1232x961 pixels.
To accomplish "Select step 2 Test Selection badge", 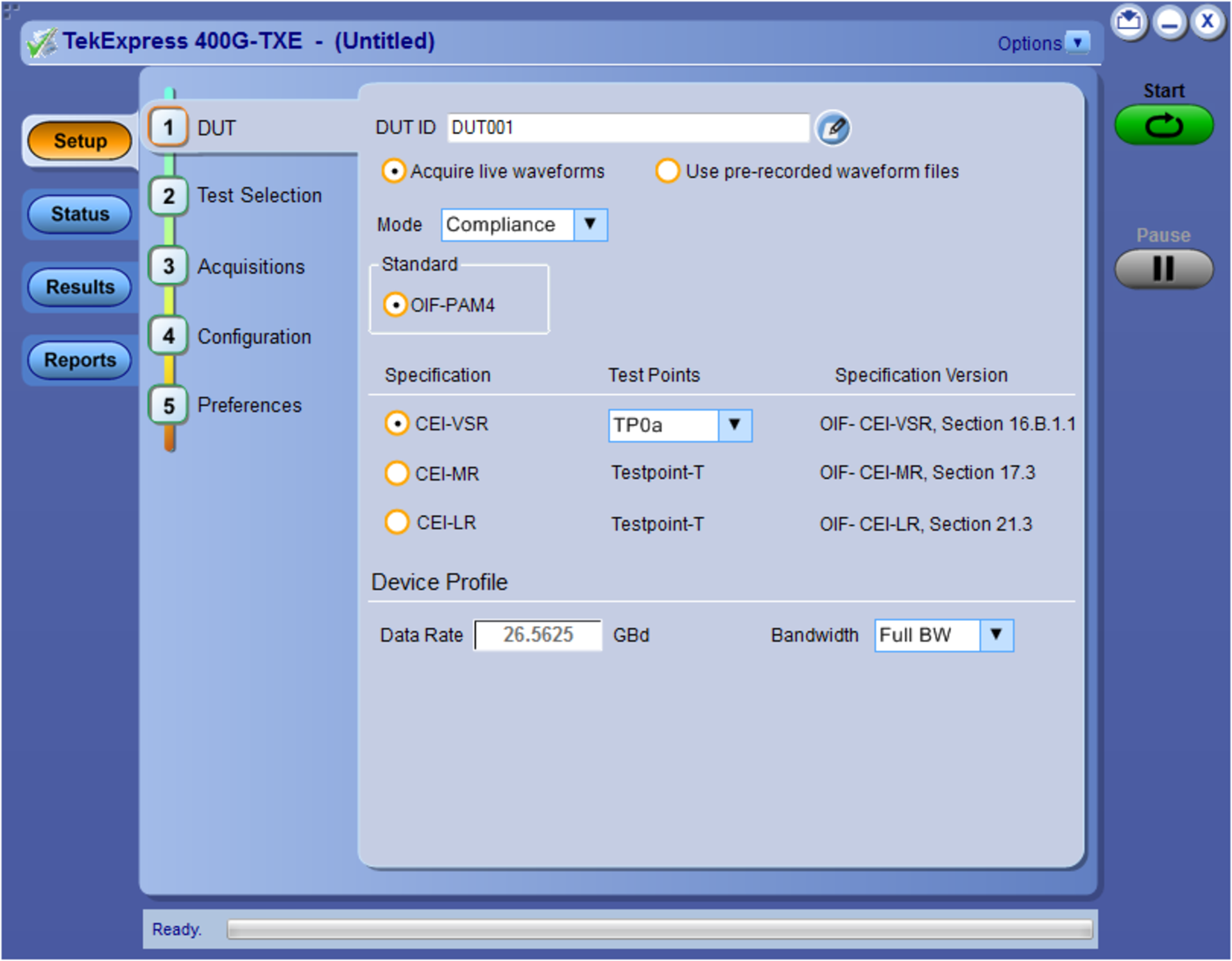I will (168, 196).
